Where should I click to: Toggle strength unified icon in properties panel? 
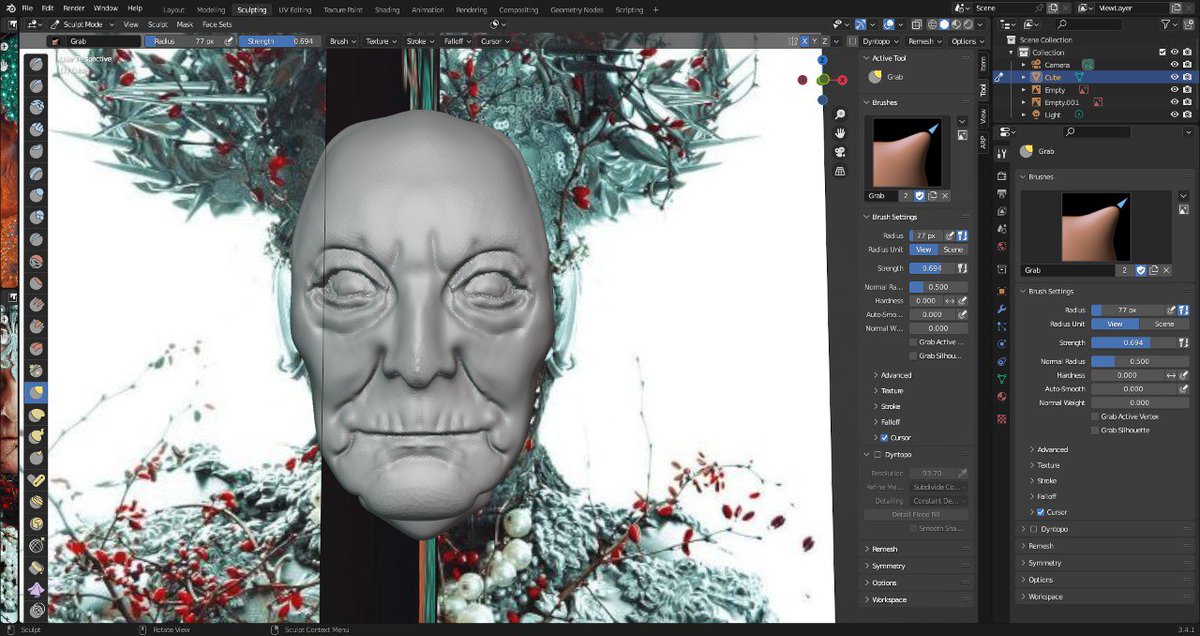1182,342
